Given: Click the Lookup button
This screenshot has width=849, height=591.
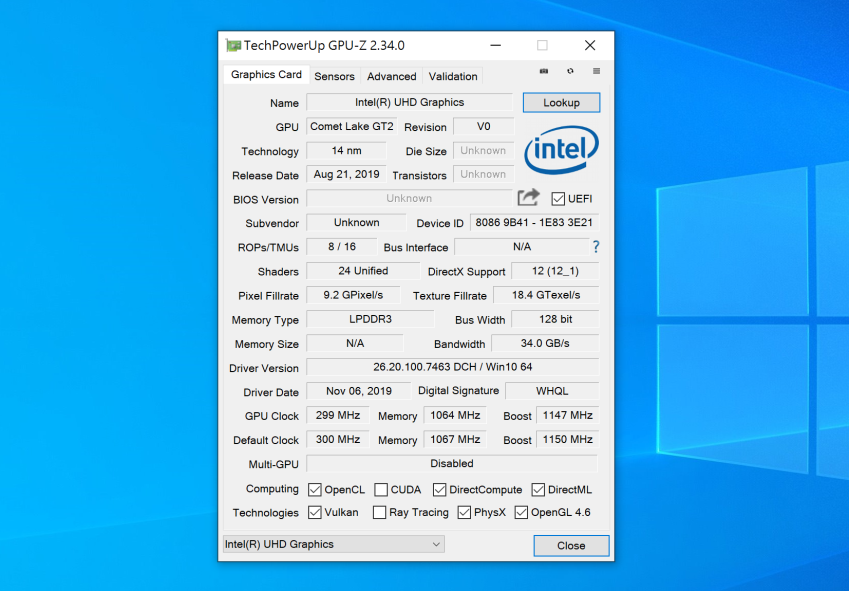Looking at the screenshot, I should (561, 103).
